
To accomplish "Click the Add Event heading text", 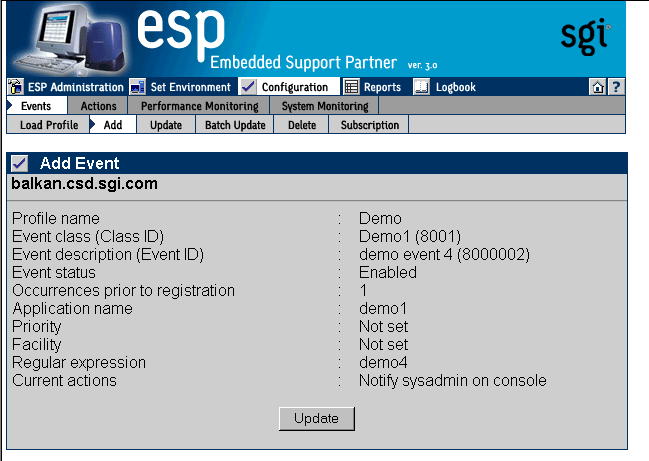I will pos(79,163).
